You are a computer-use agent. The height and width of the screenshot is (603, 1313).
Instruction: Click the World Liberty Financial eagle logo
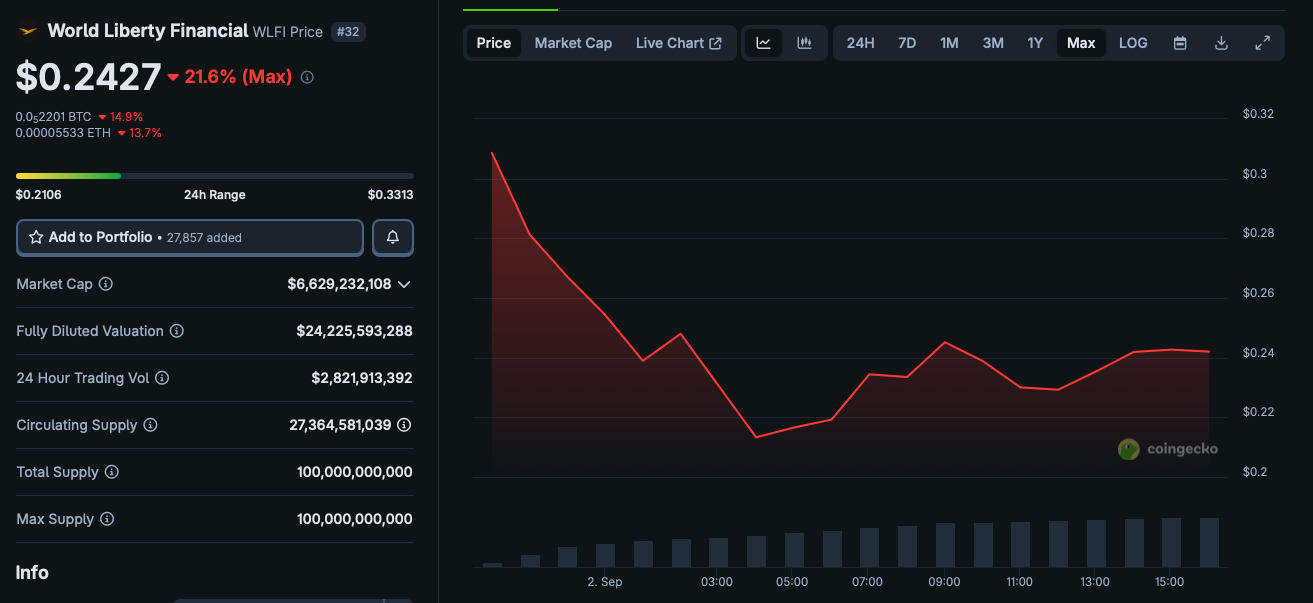27,31
